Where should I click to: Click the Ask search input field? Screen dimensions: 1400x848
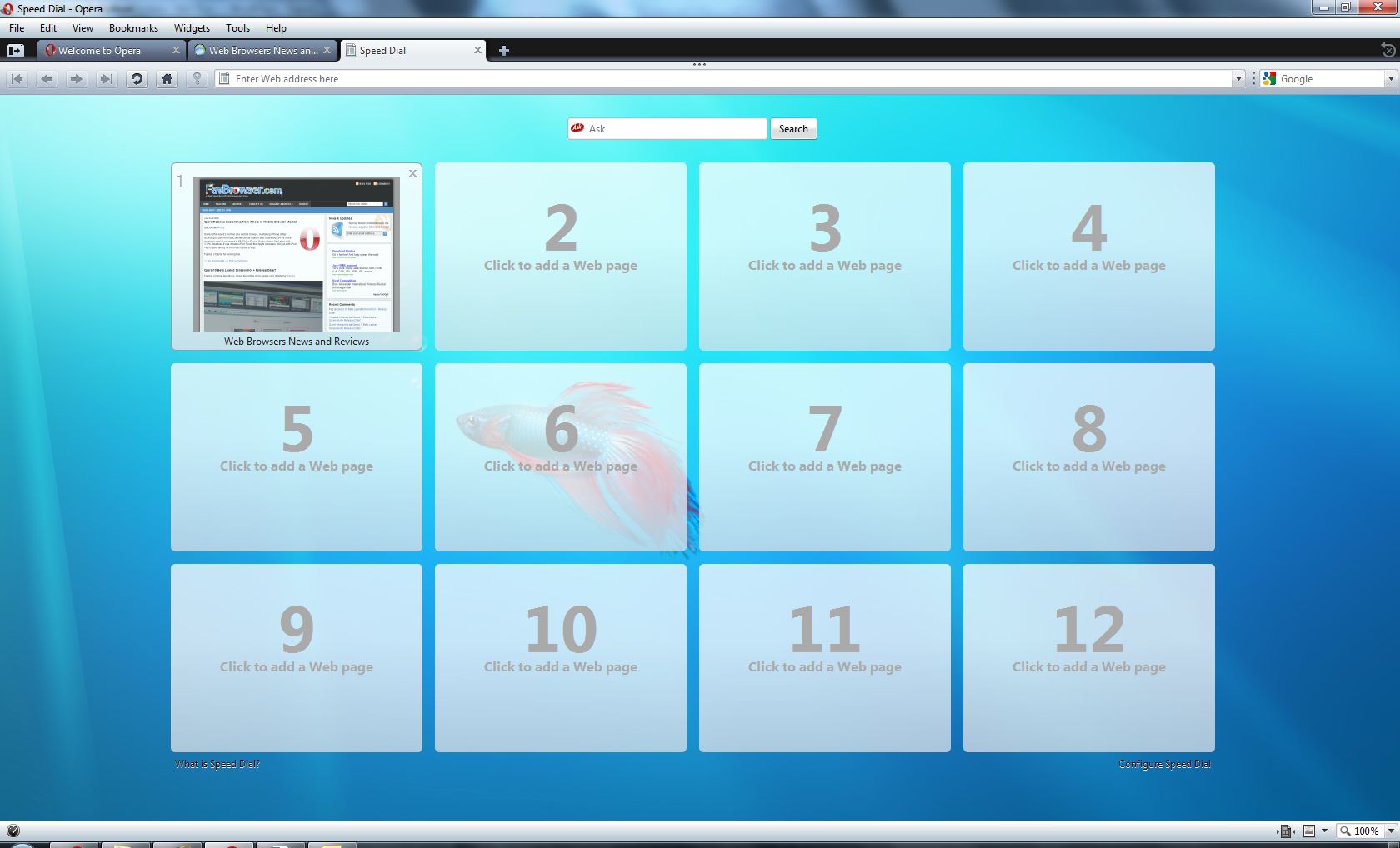675,129
